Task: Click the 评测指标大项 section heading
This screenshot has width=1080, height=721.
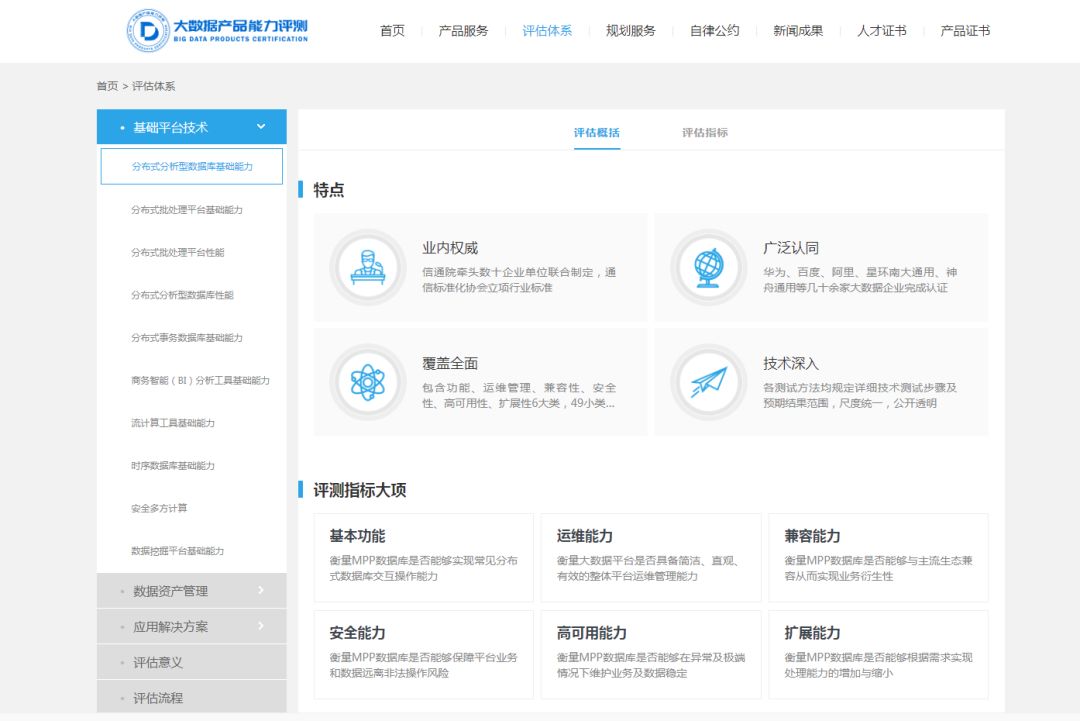Action: (360, 490)
